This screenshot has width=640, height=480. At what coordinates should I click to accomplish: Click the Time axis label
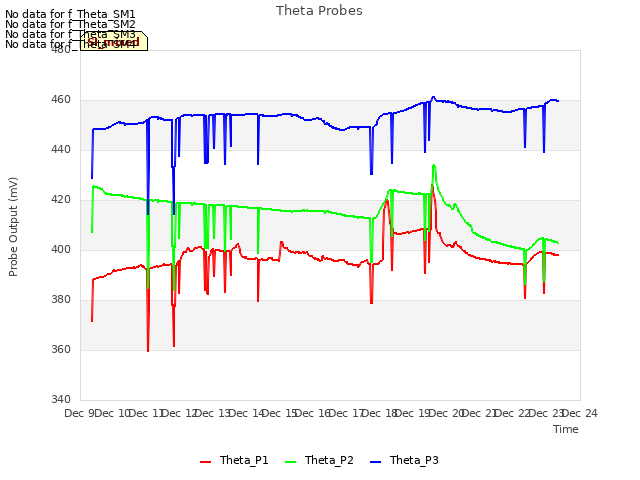566,429
